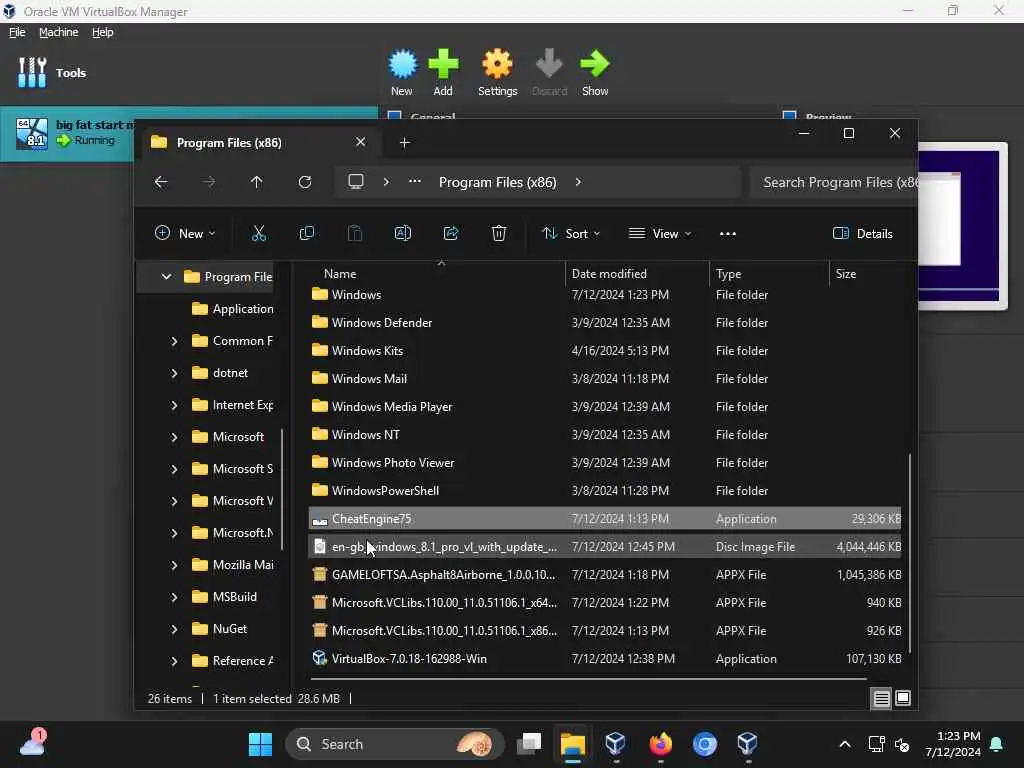Select CheatEngine75 application file

click(x=605, y=519)
